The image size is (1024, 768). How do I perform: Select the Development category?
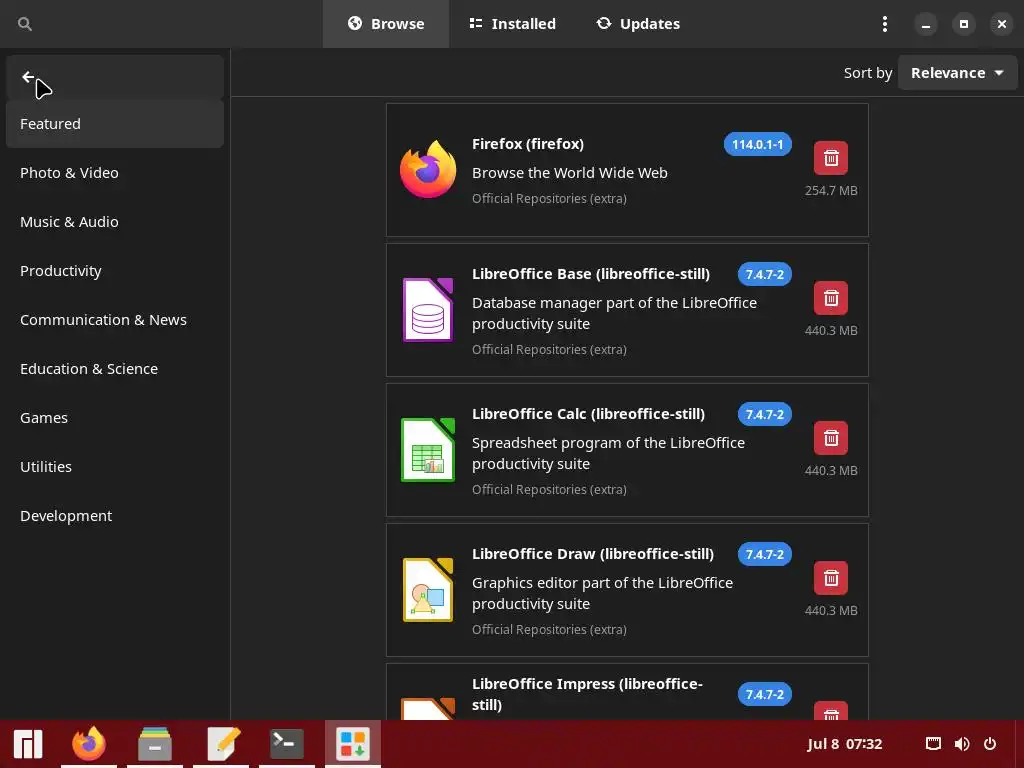pos(115,515)
